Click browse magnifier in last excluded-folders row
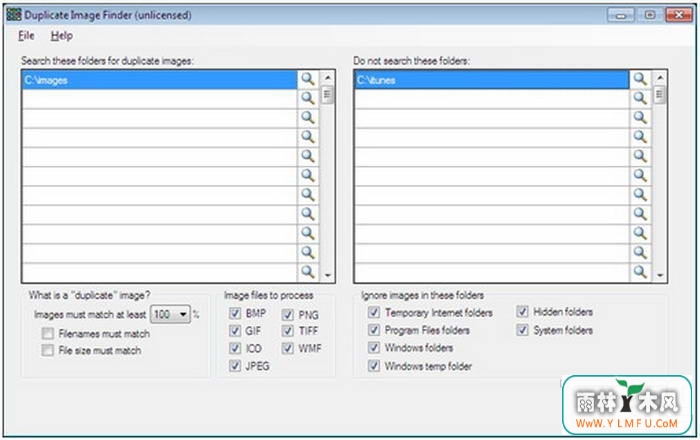700x440 pixels. coord(640,272)
